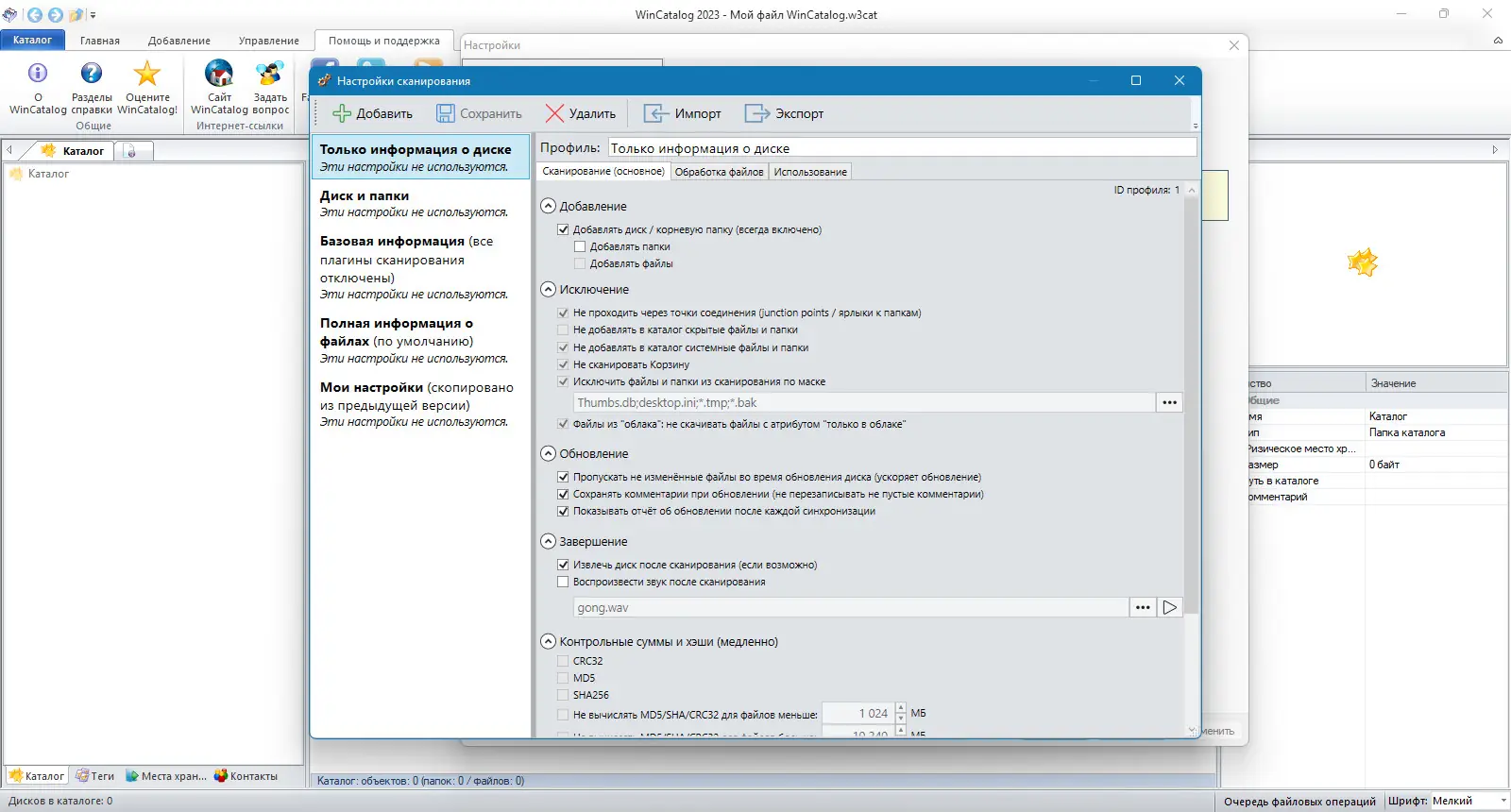Switch to bottom Каталог panel
1511x812 pixels.
(x=37, y=776)
